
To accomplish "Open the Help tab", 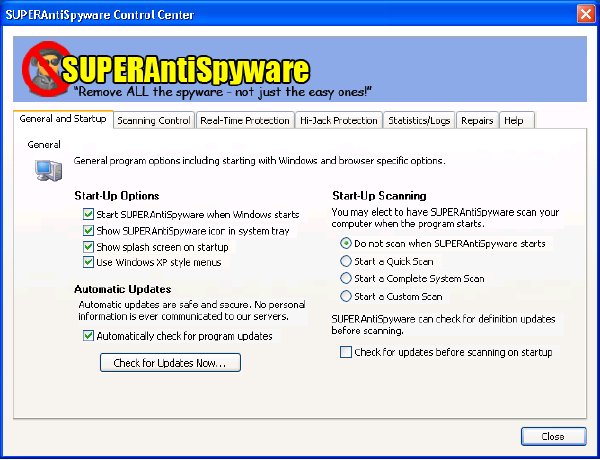I will (517, 121).
